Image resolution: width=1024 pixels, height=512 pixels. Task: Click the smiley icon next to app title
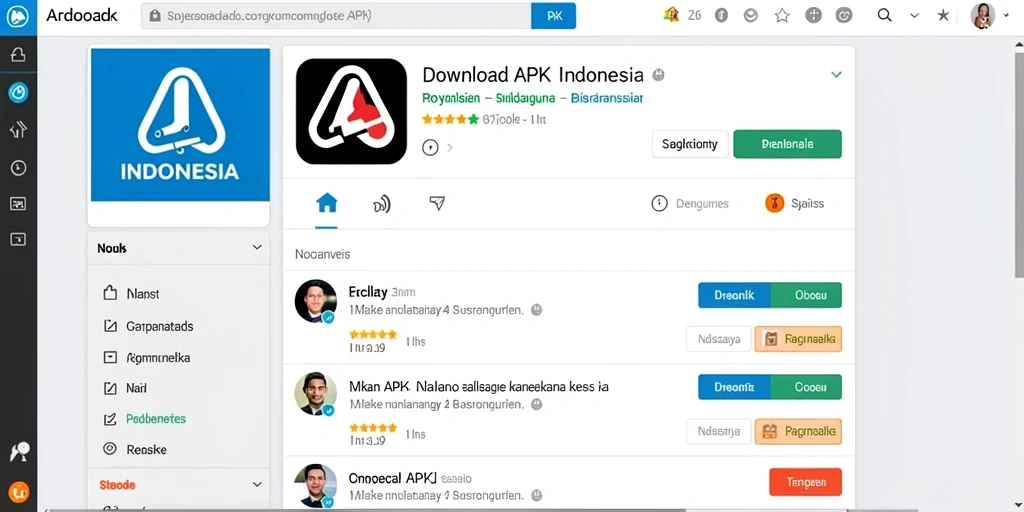pos(659,74)
